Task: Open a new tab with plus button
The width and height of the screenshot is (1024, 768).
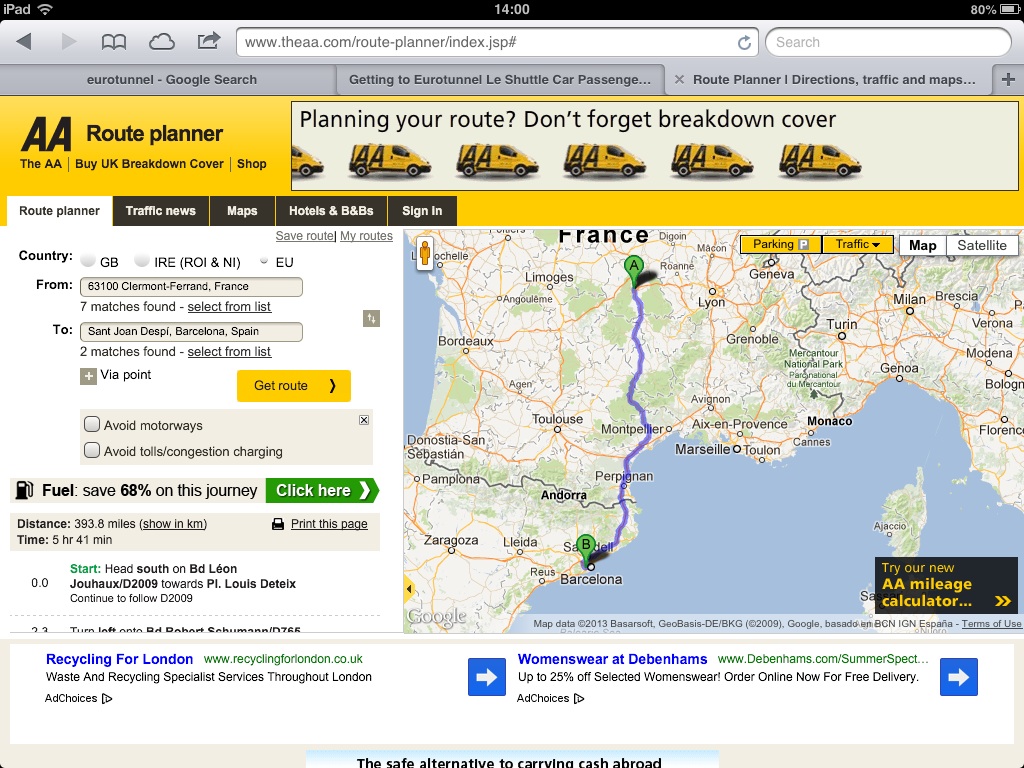Action: 1008,80
